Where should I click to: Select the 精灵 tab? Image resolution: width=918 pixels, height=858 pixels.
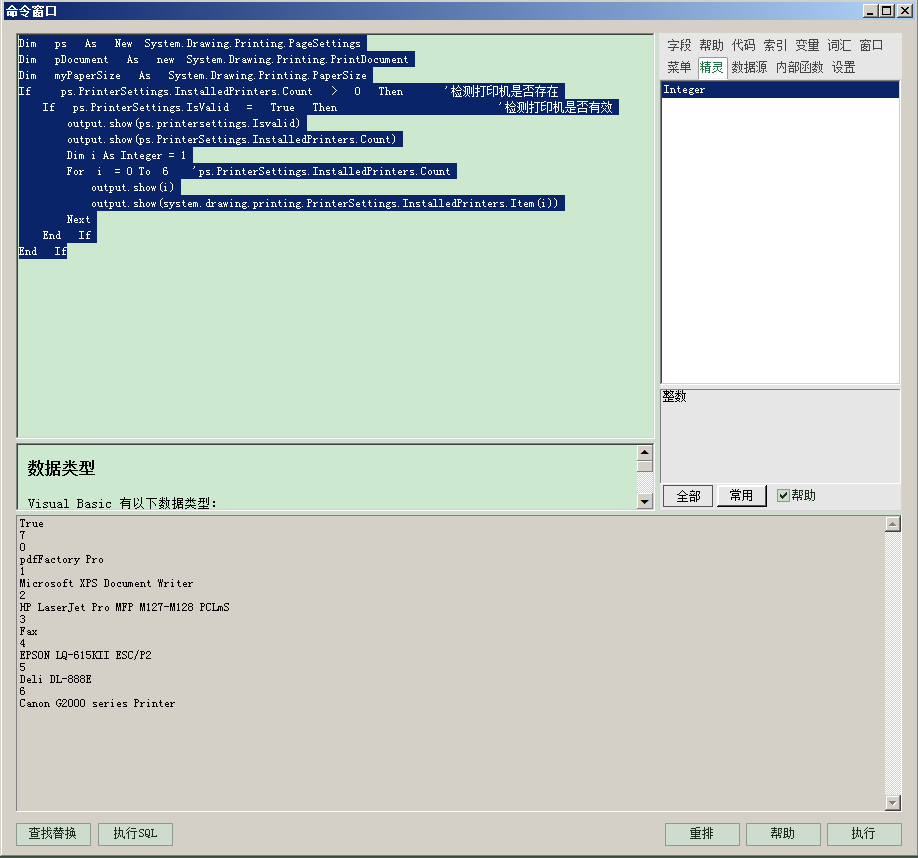(x=712, y=67)
